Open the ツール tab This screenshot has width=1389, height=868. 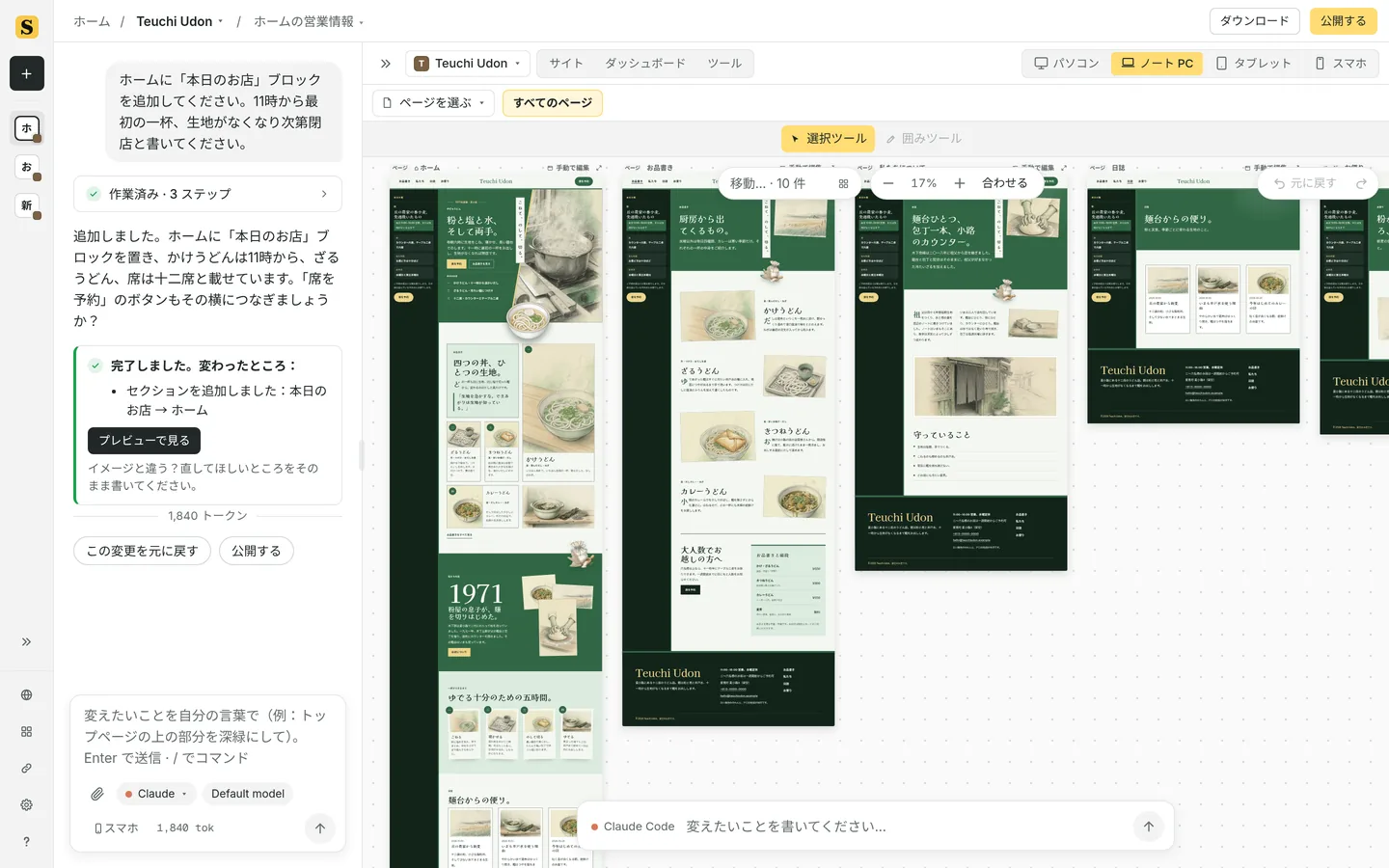724,64
